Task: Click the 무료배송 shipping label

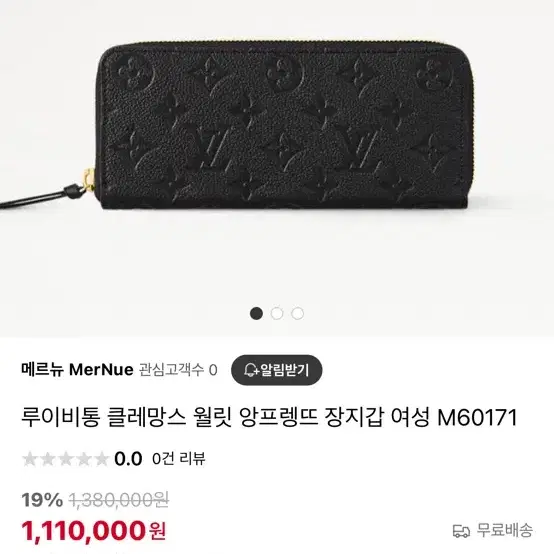Action: [x=505, y=531]
